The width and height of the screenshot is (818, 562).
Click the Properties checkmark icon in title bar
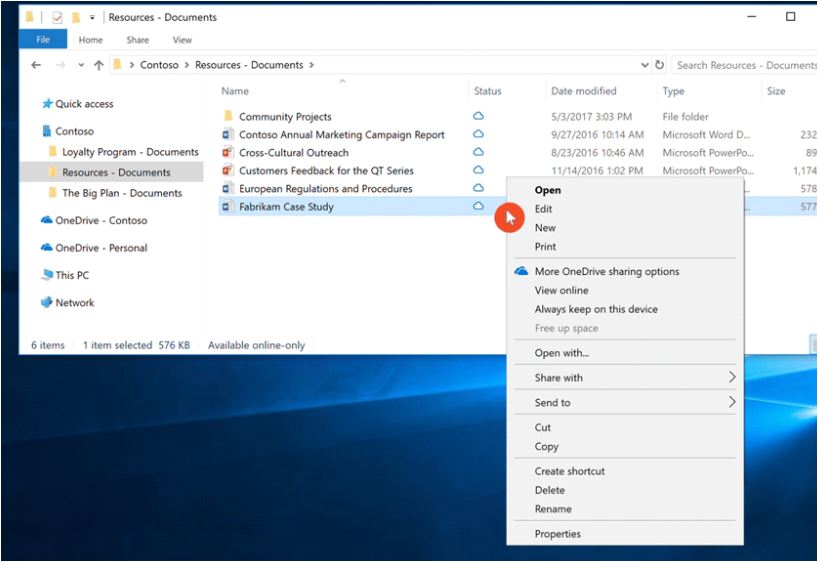[x=57, y=18]
